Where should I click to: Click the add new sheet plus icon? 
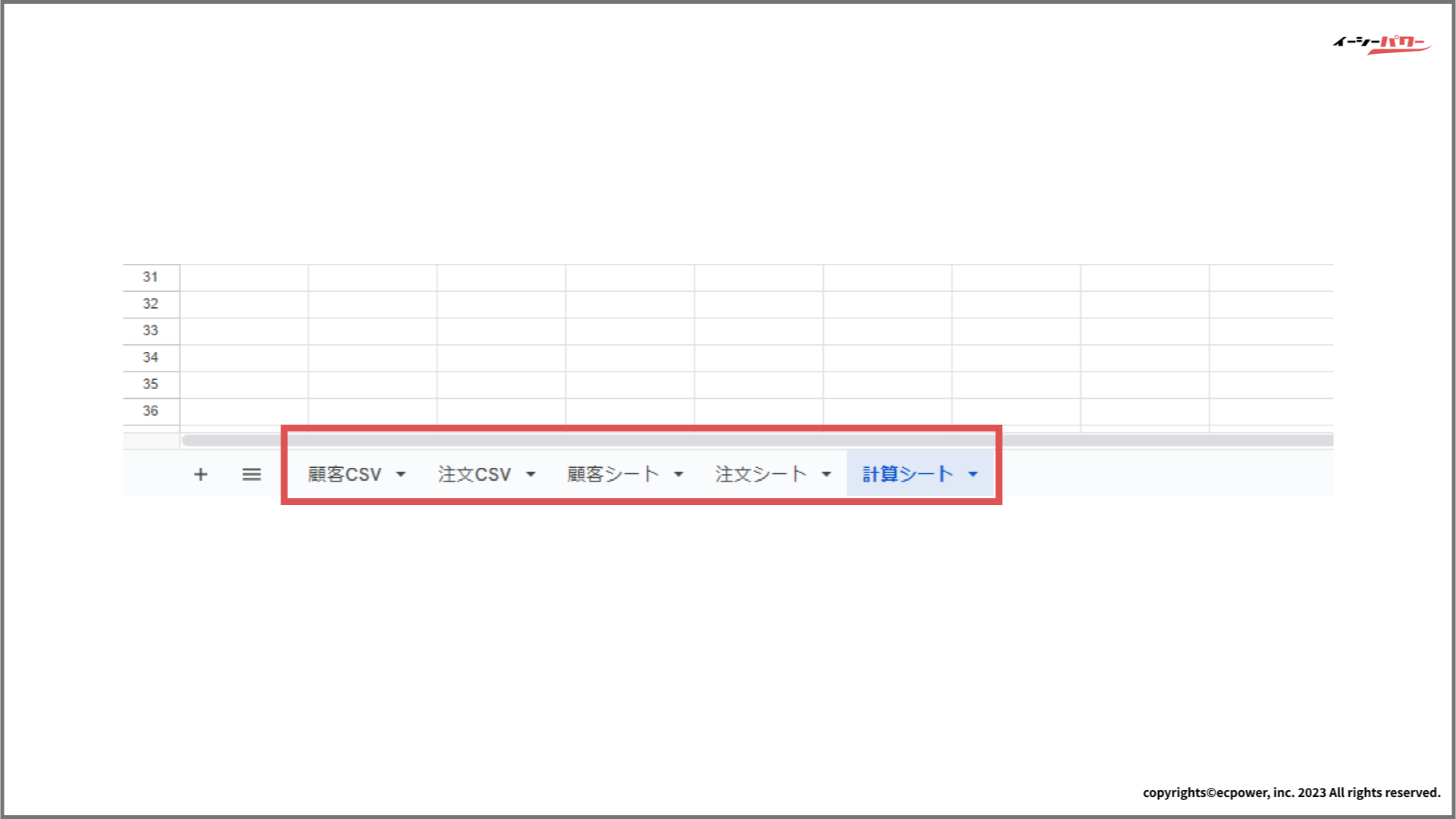[x=200, y=475]
